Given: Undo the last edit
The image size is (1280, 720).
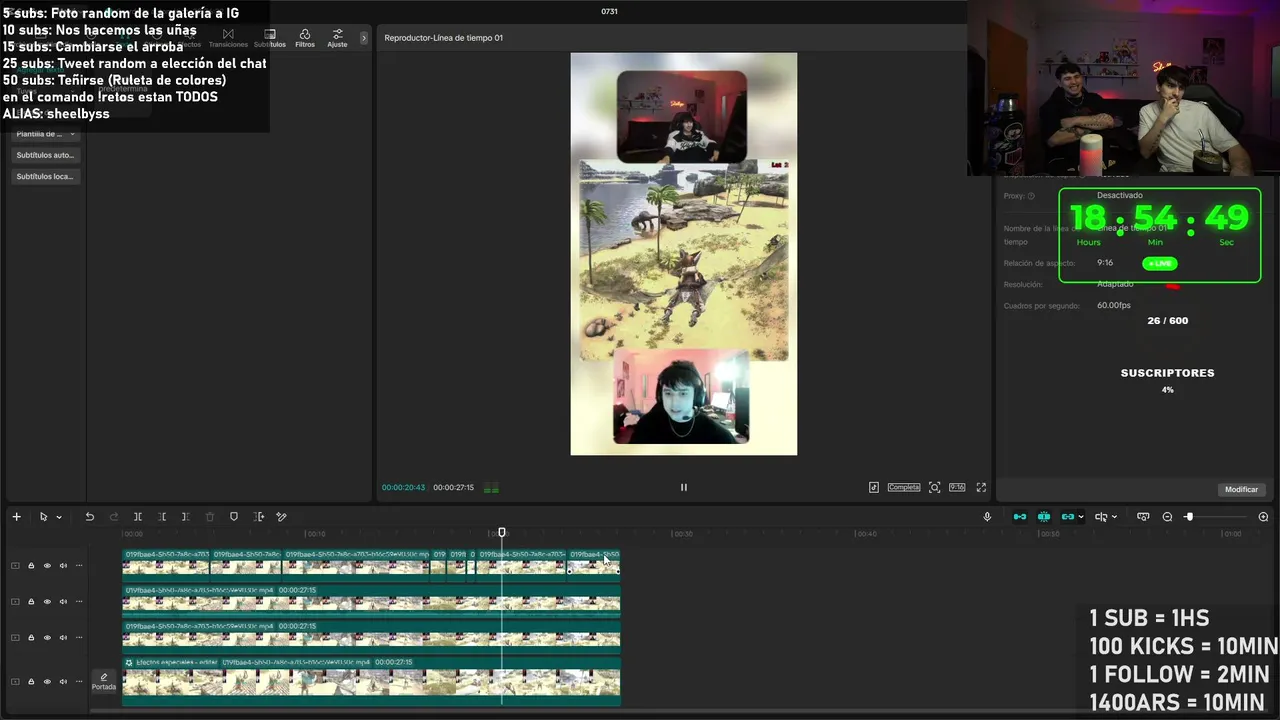Looking at the screenshot, I should coord(89,517).
